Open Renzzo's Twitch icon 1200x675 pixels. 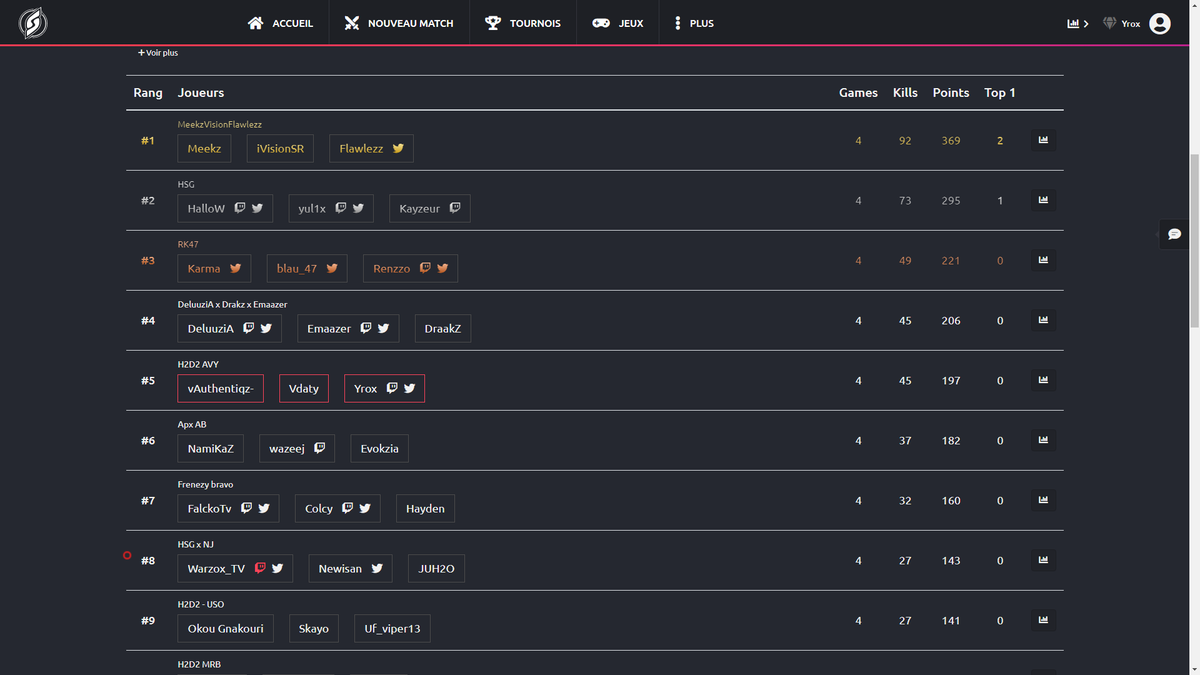click(425, 268)
